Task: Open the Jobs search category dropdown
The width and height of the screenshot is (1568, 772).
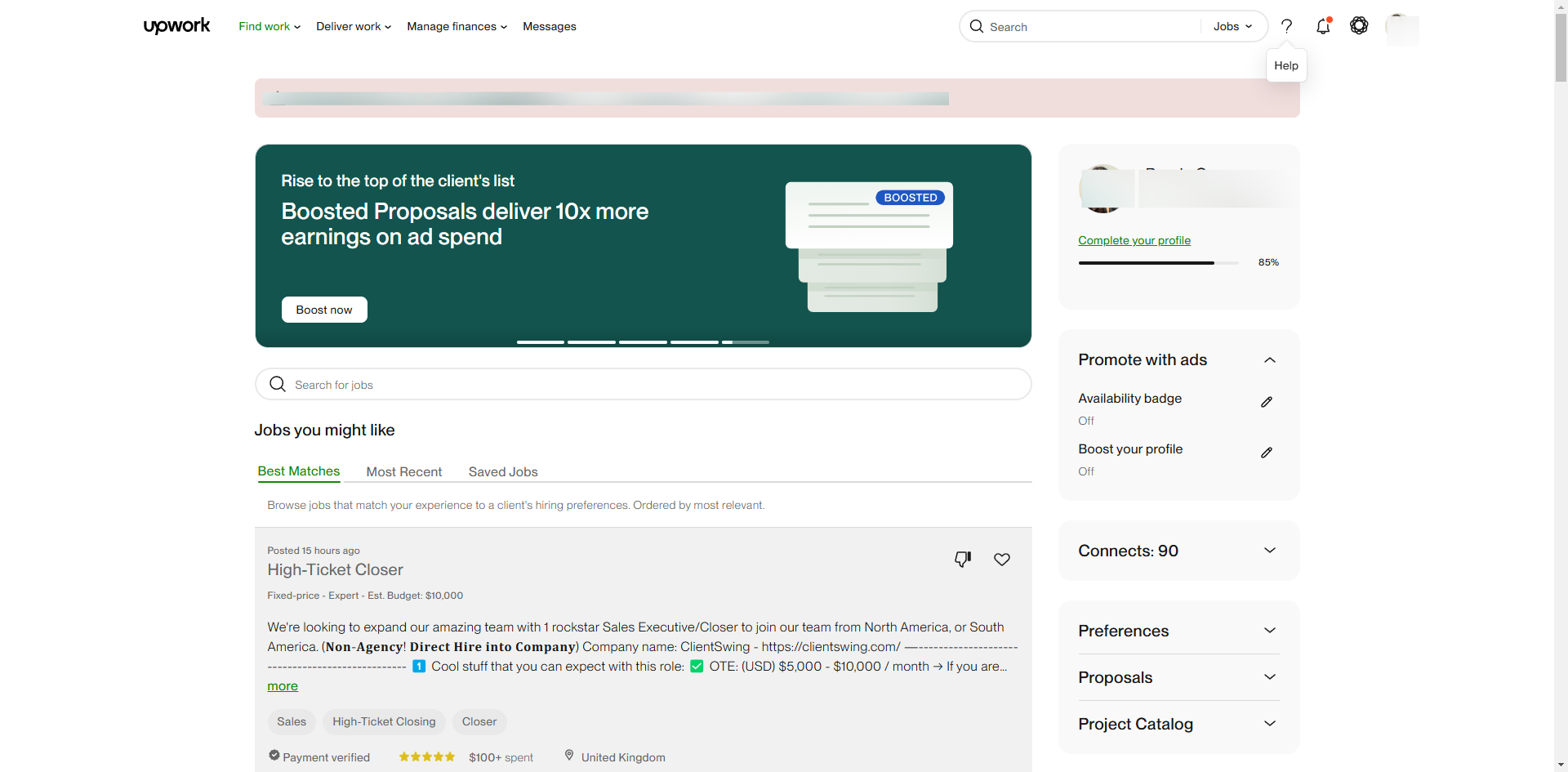Action: (x=1232, y=26)
